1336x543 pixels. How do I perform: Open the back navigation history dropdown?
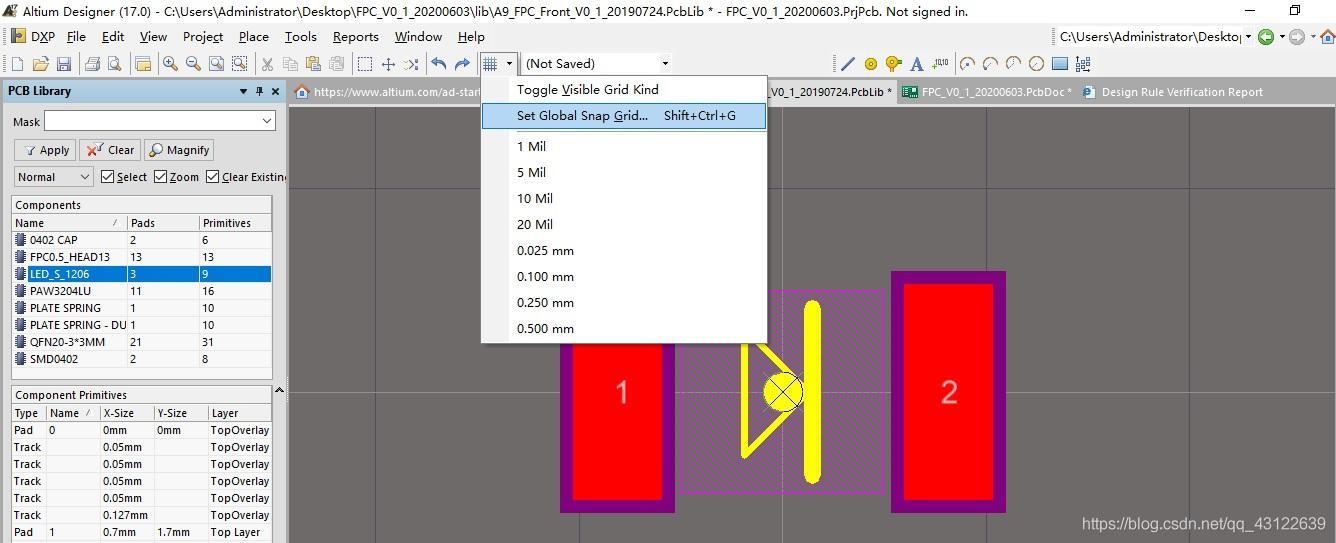pos(1281,37)
